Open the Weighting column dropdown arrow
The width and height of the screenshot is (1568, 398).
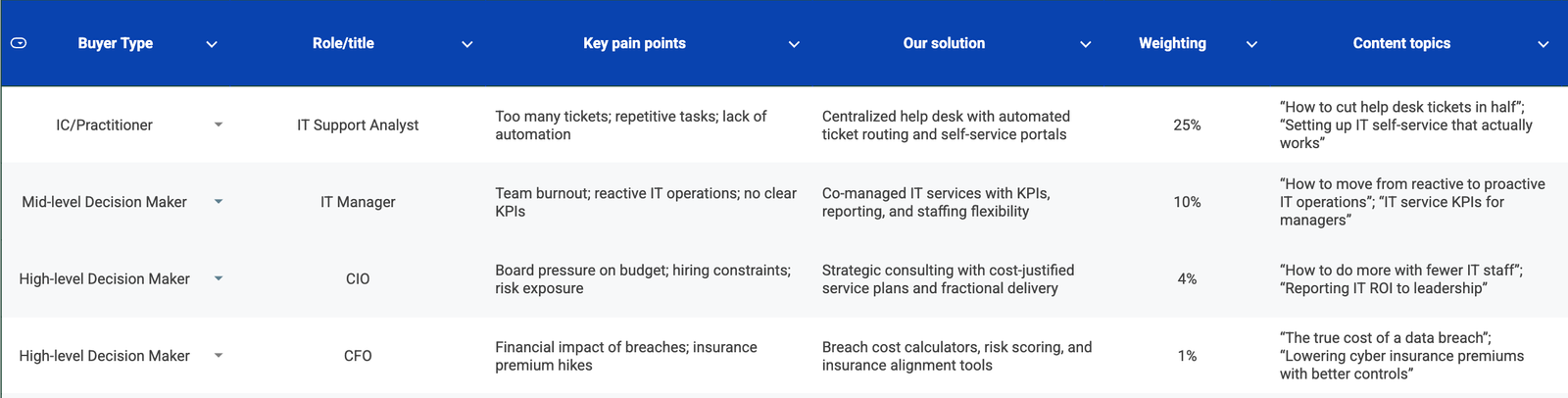[1251, 44]
